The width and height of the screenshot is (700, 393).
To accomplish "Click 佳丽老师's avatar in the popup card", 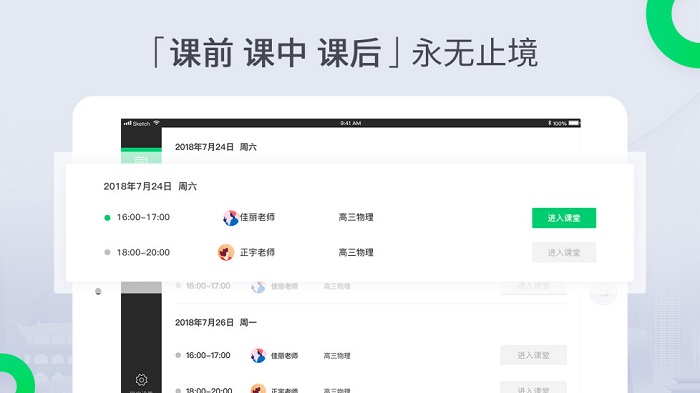I will [230, 217].
